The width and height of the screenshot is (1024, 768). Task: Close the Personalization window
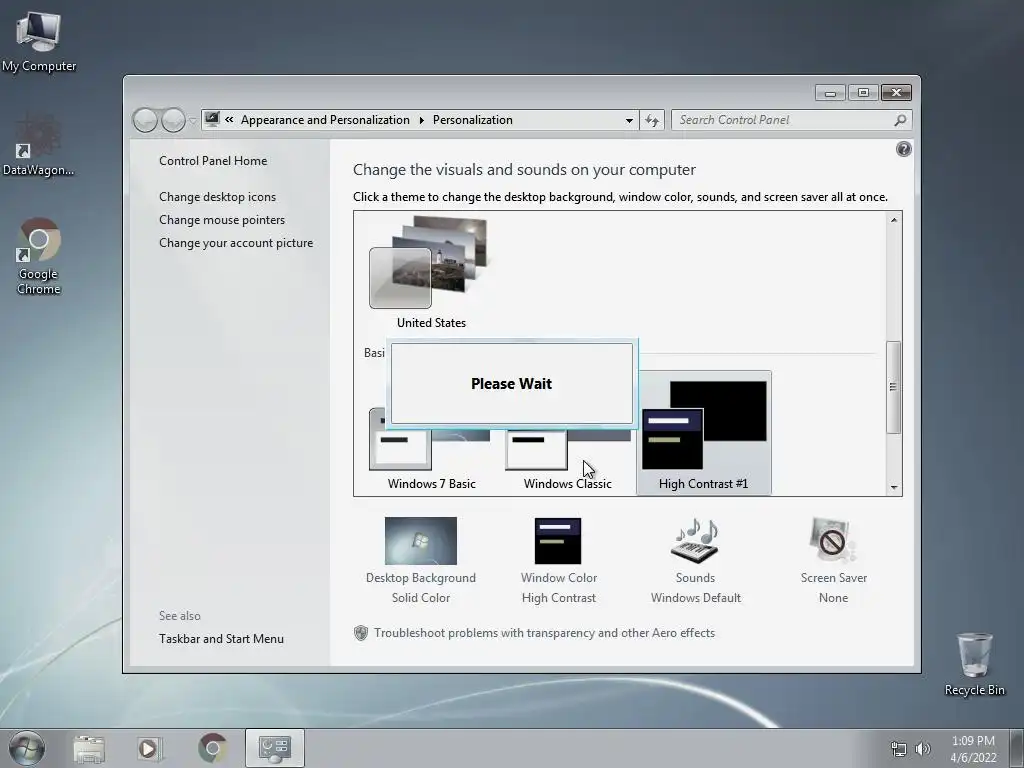pyautogui.click(x=896, y=93)
